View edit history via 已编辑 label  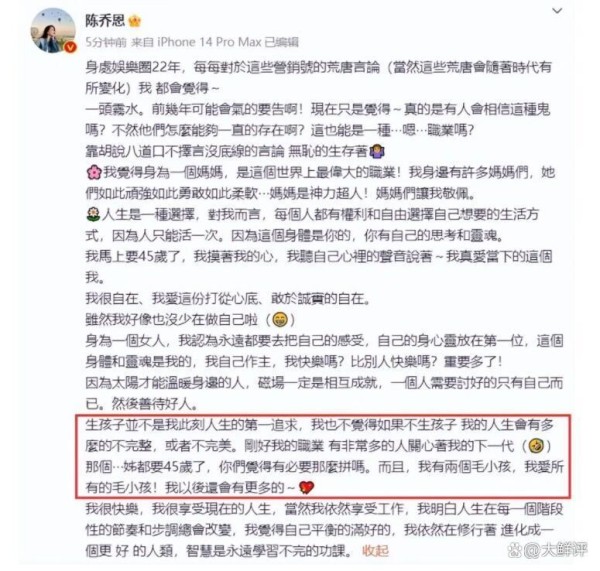(281, 42)
